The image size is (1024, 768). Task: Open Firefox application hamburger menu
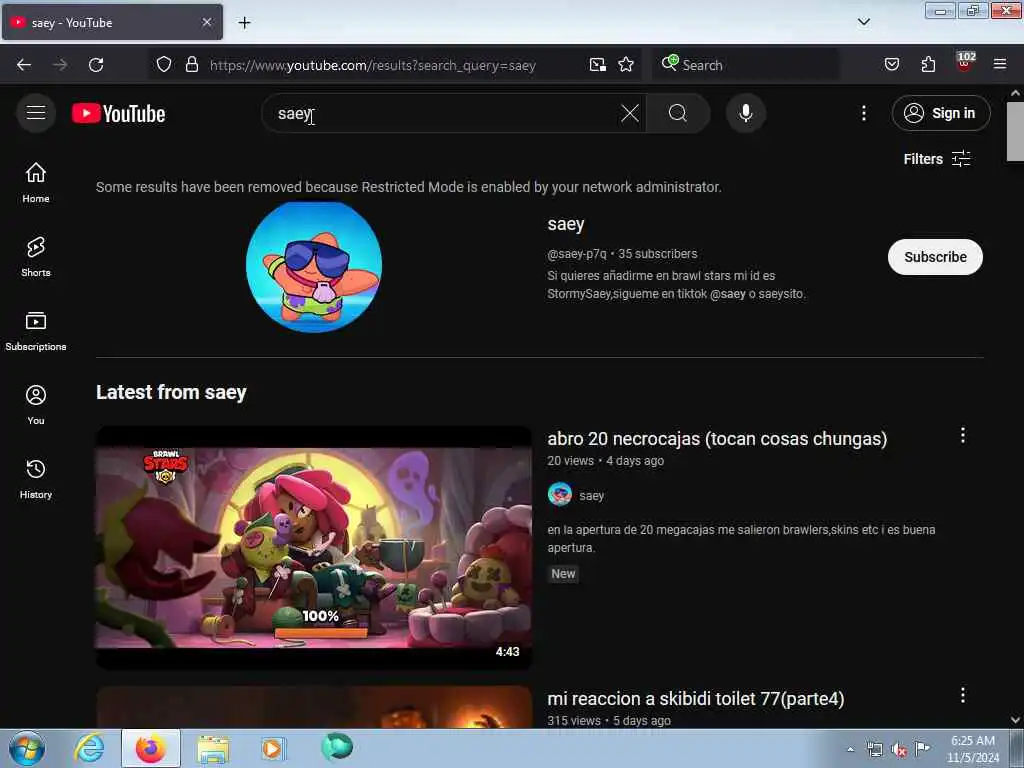tap(1000, 64)
